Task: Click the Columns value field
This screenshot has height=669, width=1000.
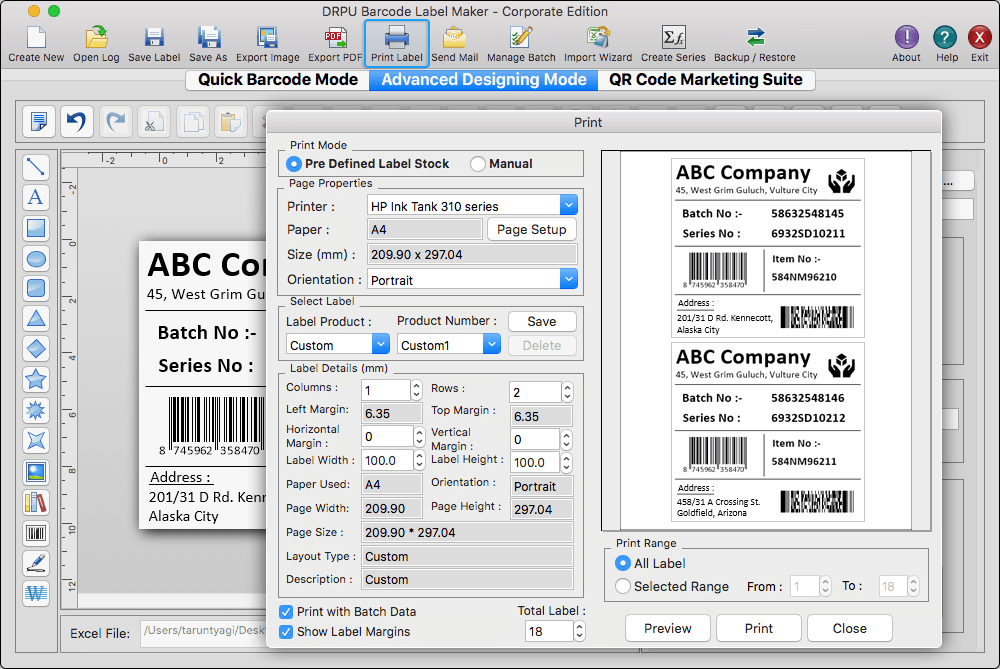Action: 386,390
